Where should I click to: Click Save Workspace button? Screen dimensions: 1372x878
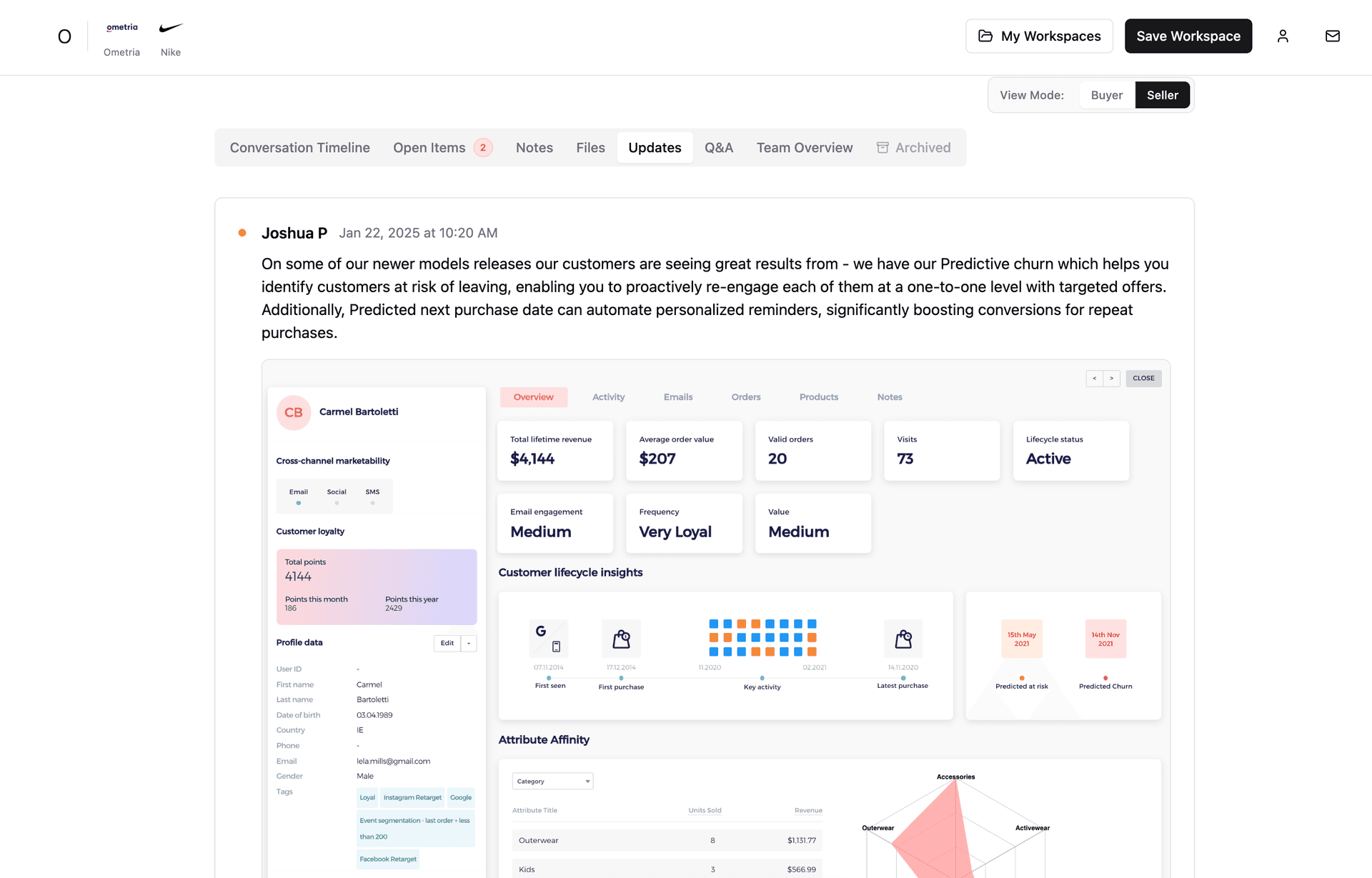point(1188,36)
